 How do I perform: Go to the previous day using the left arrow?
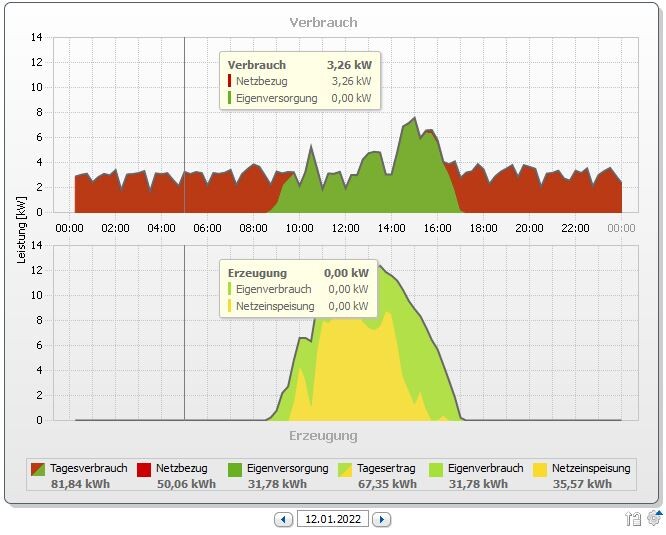coord(284,519)
